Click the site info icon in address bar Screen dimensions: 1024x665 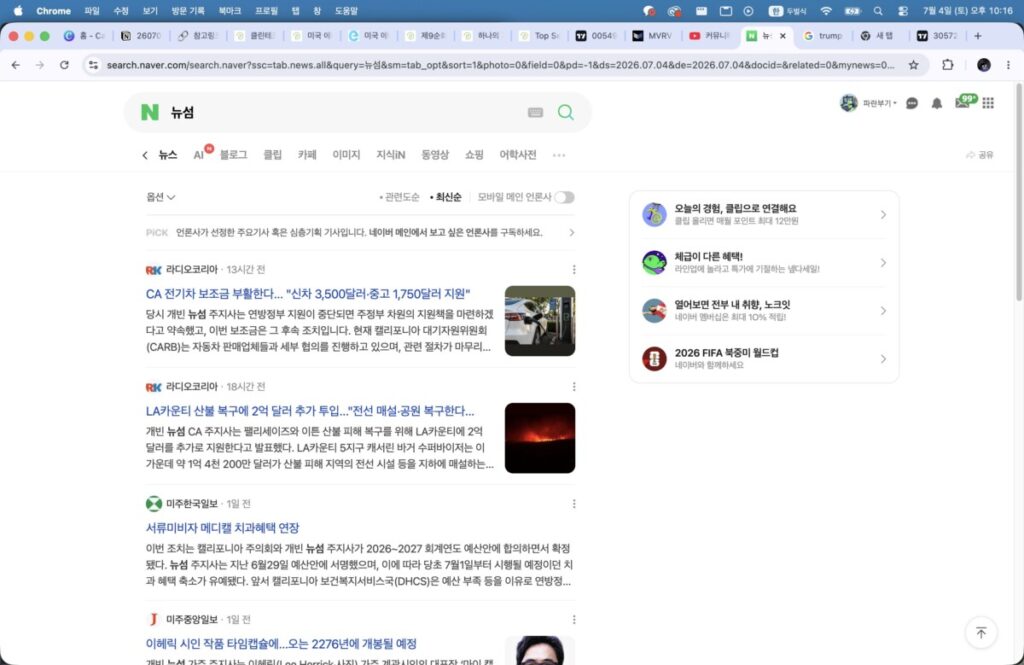93,65
